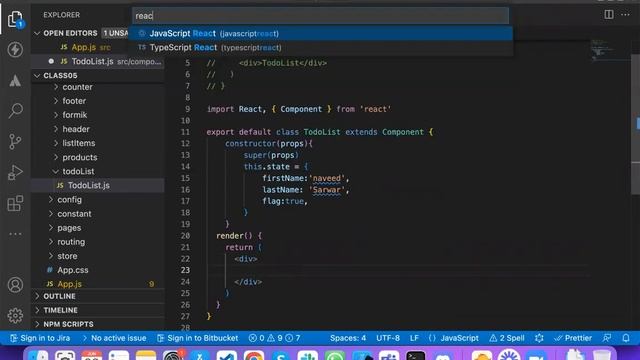Click the status bar gear icon beside Spell
The height and width of the screenshot is (360, 640).
point(539,338)
